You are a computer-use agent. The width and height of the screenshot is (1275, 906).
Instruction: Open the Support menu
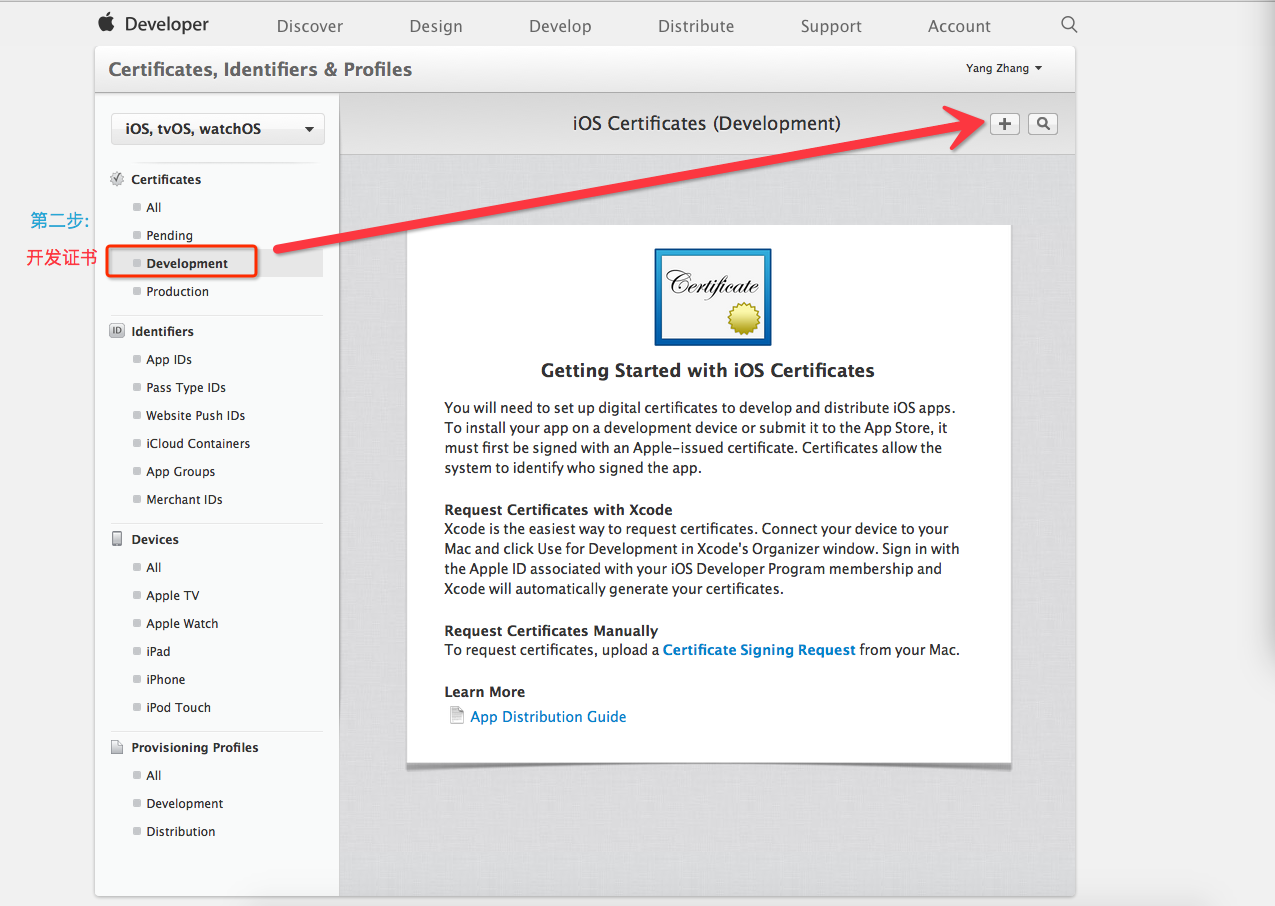[831, 26]
